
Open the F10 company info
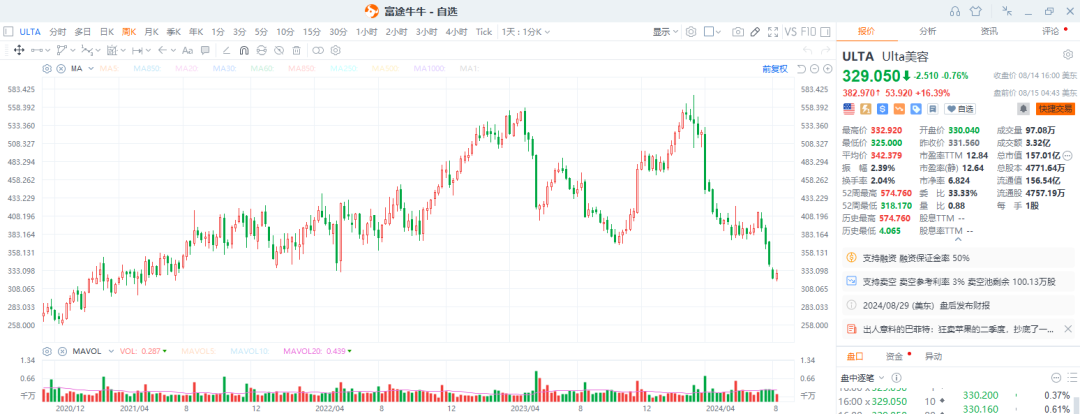tap(809, 32)
